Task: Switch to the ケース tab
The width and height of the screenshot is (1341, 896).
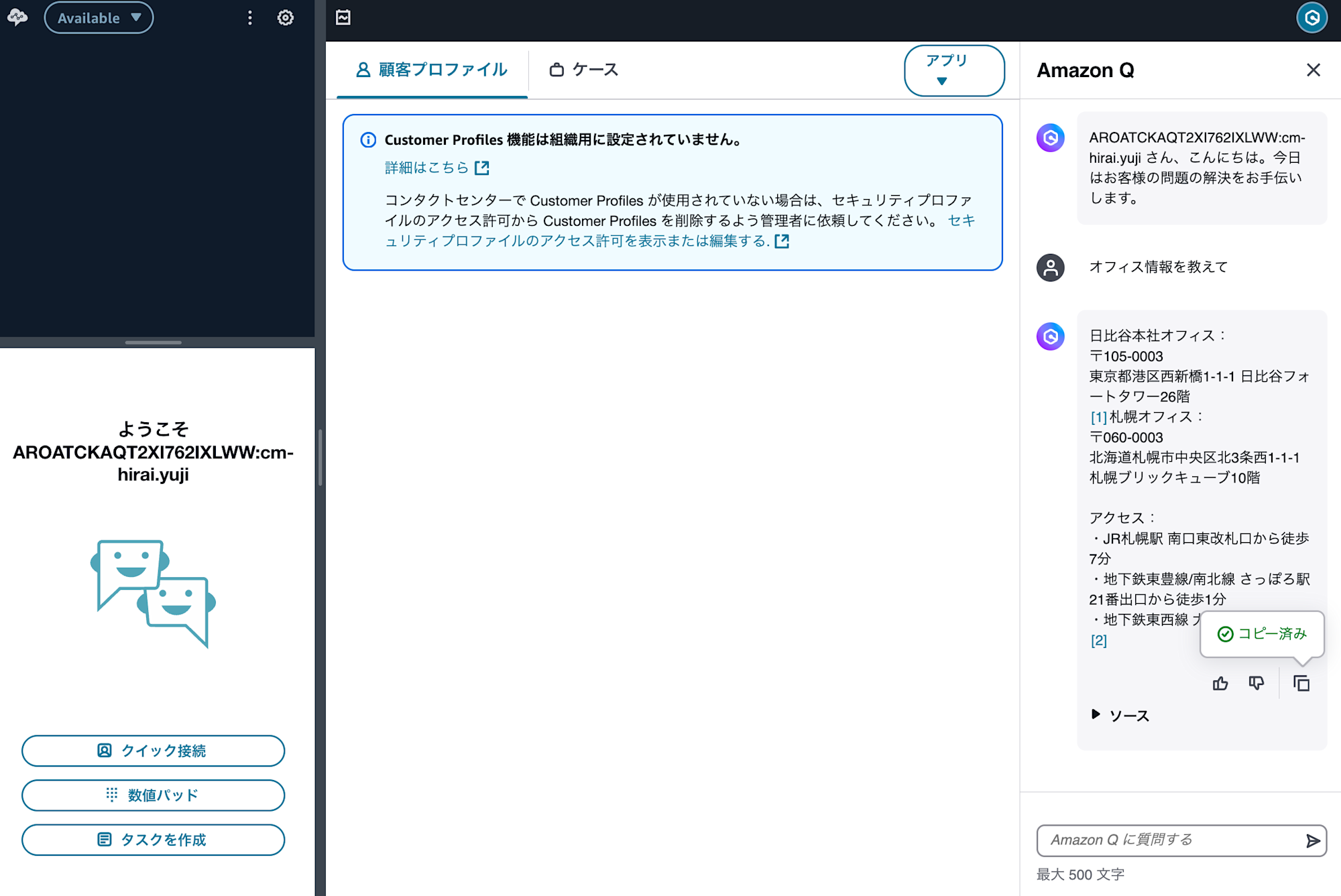Action: [x=583, y=70]
